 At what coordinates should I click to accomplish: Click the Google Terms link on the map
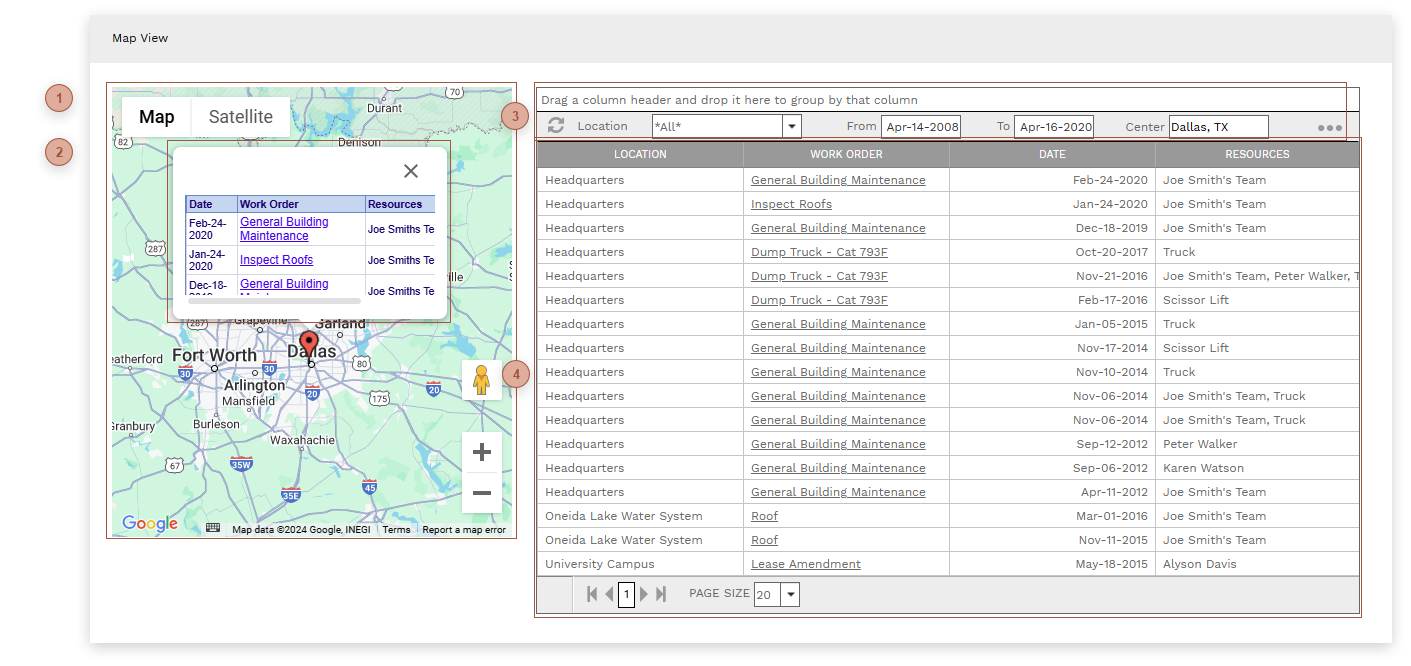396,530
